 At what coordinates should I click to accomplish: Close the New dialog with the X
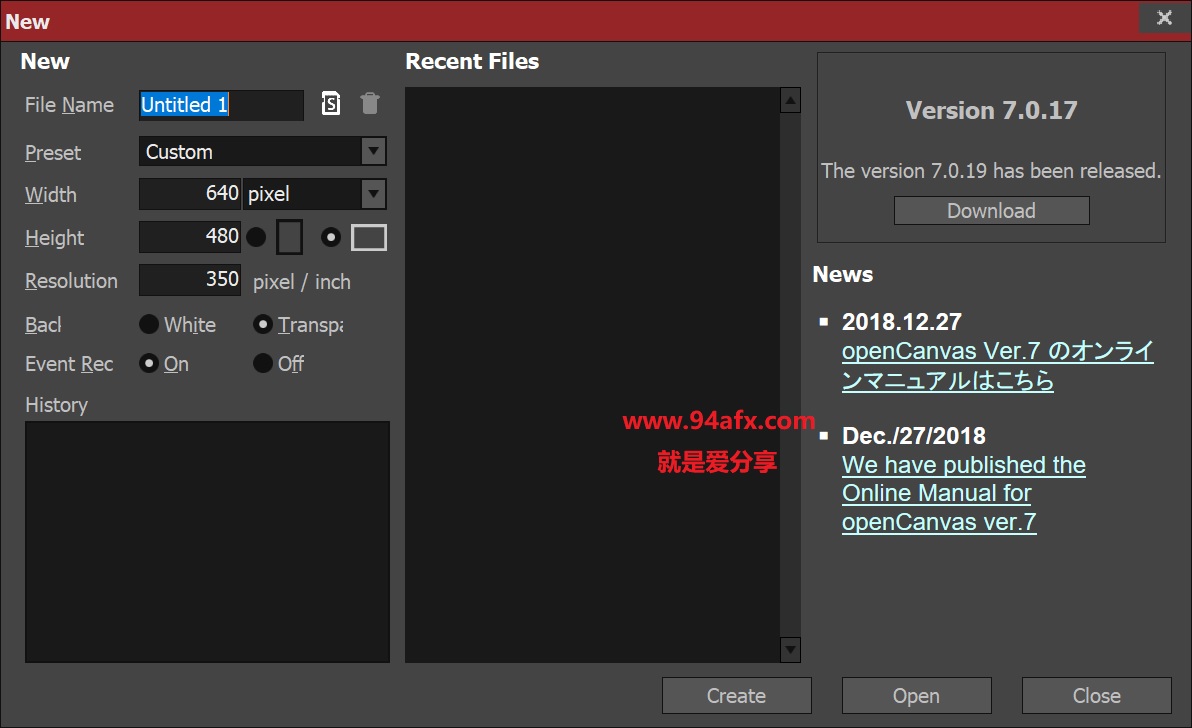pos(1164,17)
